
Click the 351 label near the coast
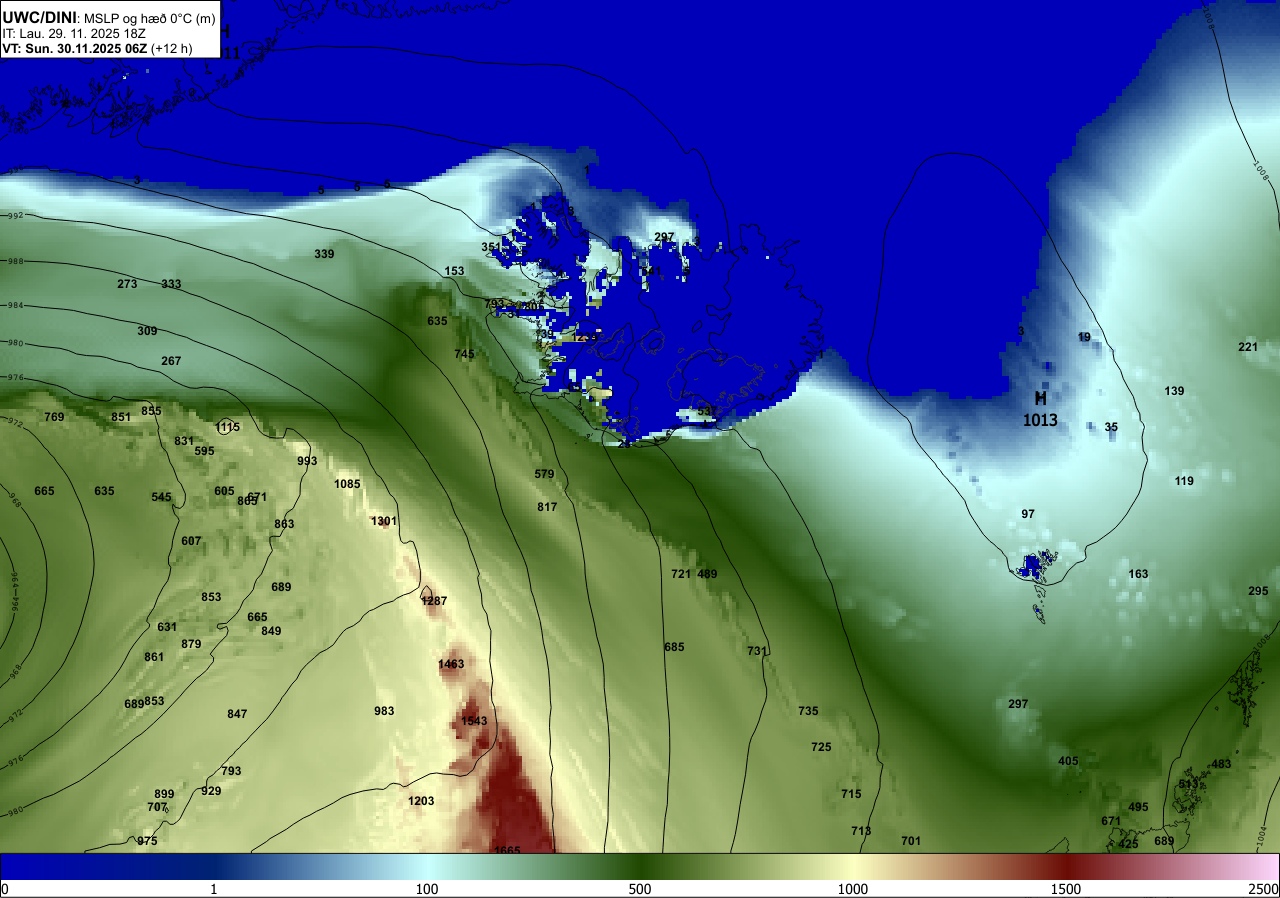pos(490,247)
